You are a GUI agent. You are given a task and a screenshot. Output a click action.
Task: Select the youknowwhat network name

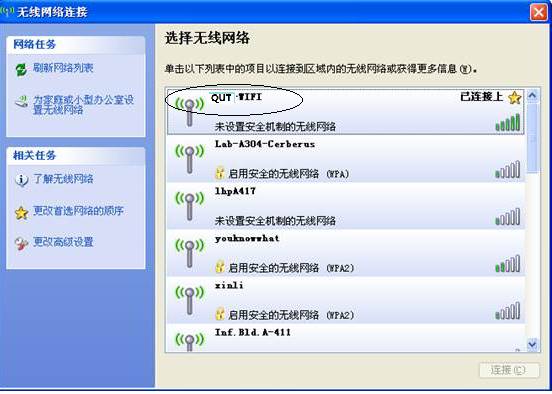pyautogui.click(x=247, y=238)
